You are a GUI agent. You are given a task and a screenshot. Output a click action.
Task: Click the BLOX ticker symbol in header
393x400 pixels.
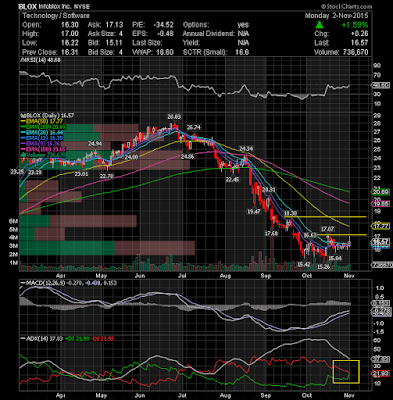(28, 6)
